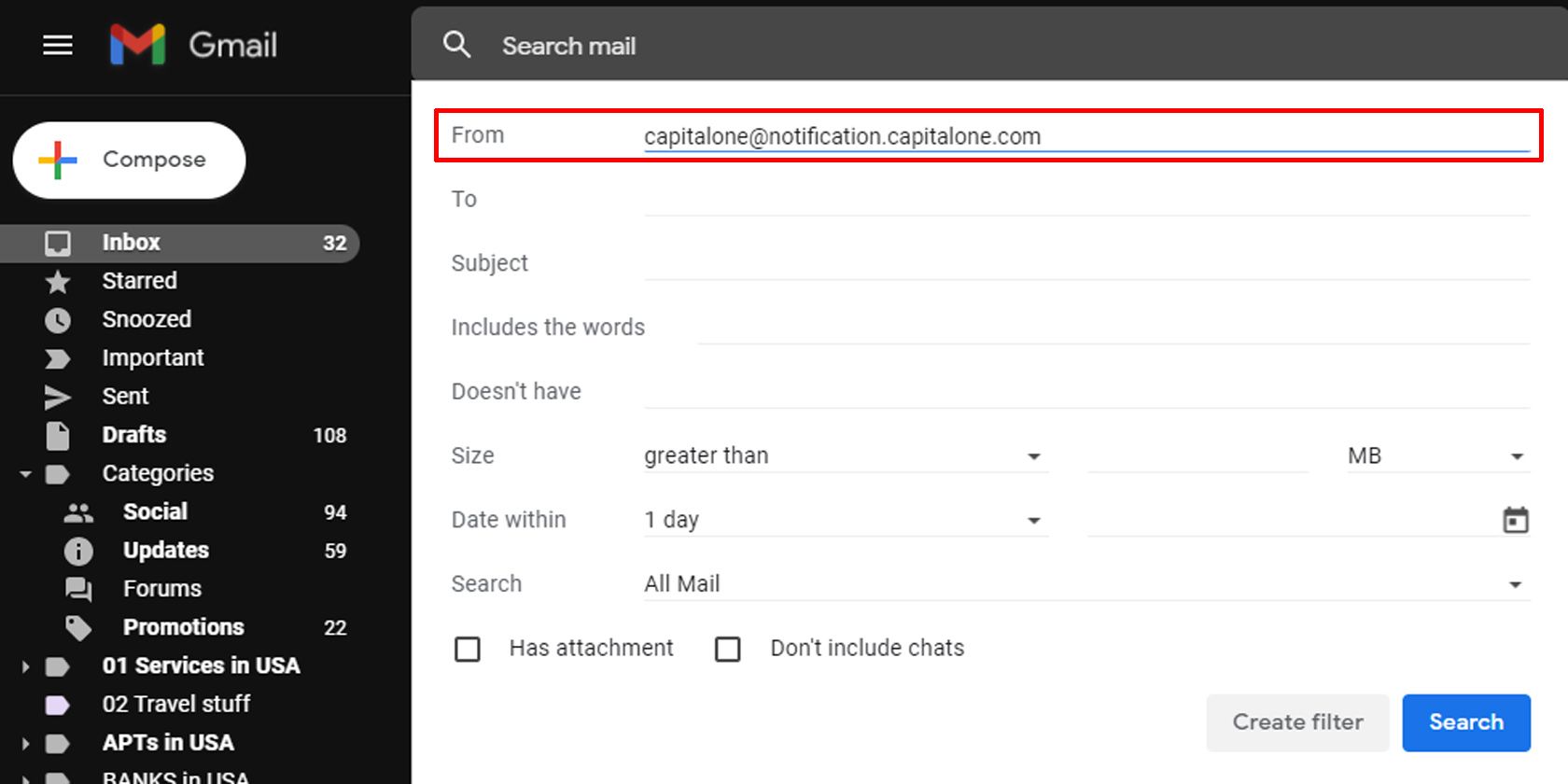Screen dimensions: 1568x784
Task: Click the Inbox tray icon
Action: tap(58, 243)
